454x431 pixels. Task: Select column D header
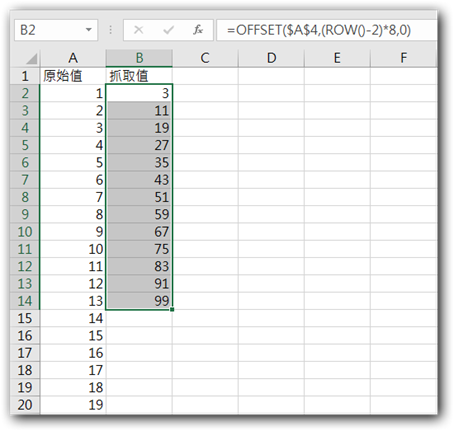[271, 58]
